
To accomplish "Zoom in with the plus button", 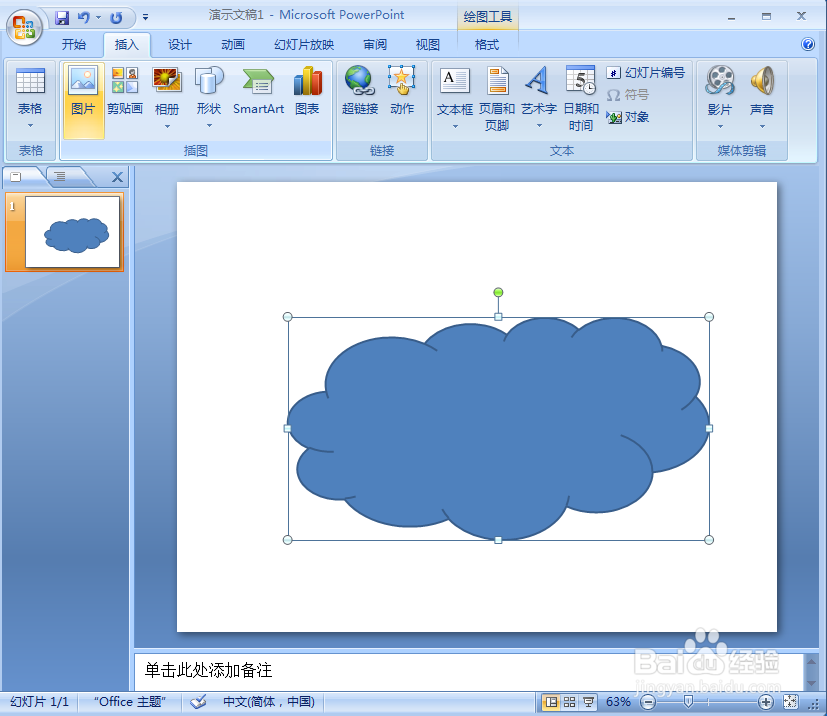I will tap(766, 702).
